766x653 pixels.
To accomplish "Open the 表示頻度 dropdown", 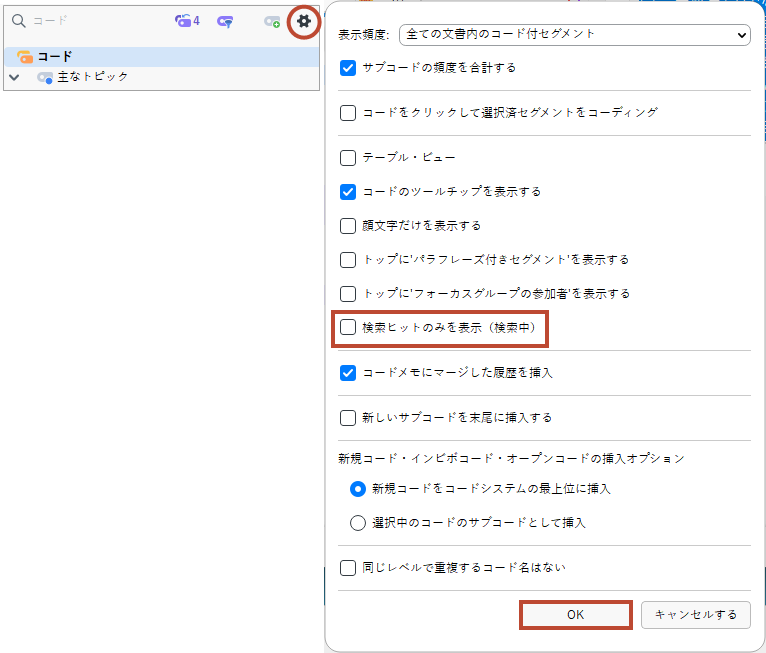I will pos(574,34).
